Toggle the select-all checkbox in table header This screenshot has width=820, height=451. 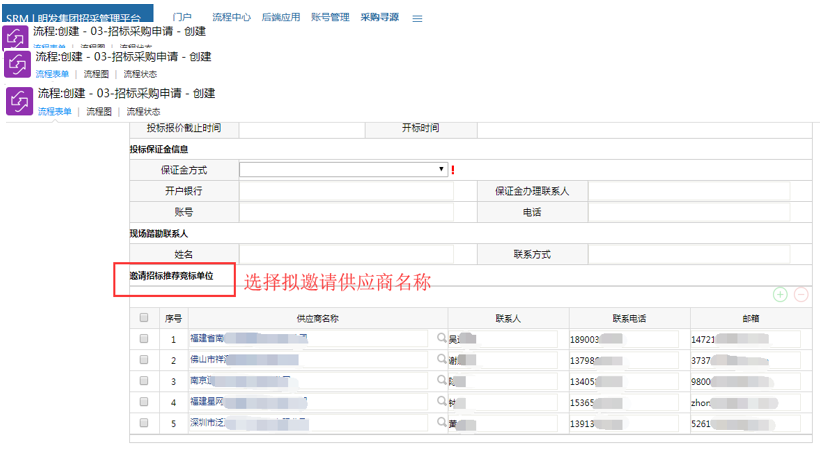144,318
